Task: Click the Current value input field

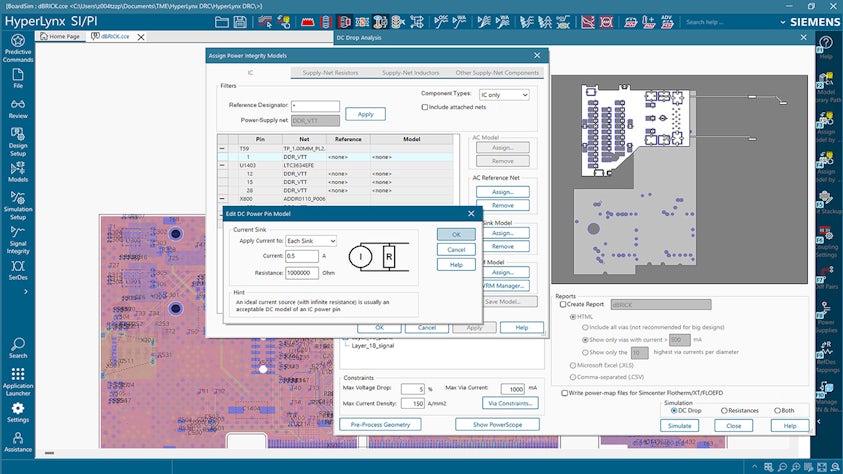Action: tap(302, 256)
